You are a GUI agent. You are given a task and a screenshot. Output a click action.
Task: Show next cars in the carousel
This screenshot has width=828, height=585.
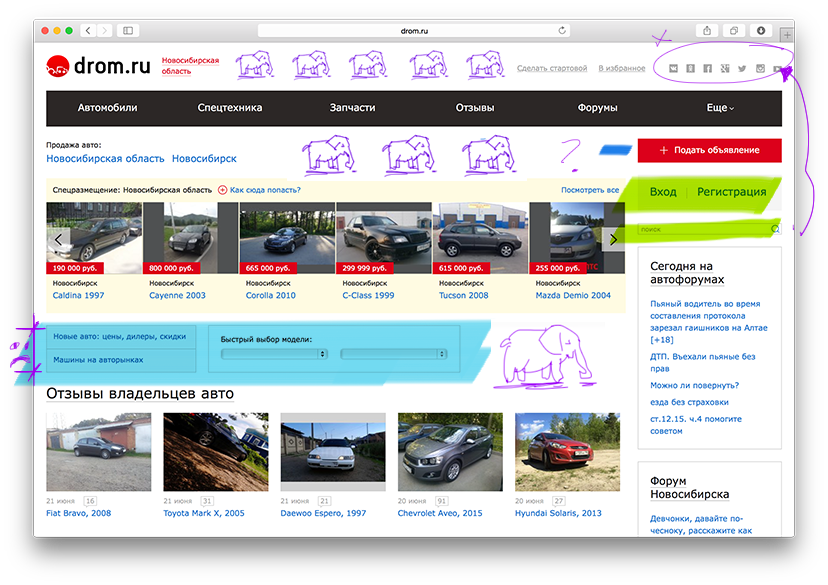click(613, 239)
